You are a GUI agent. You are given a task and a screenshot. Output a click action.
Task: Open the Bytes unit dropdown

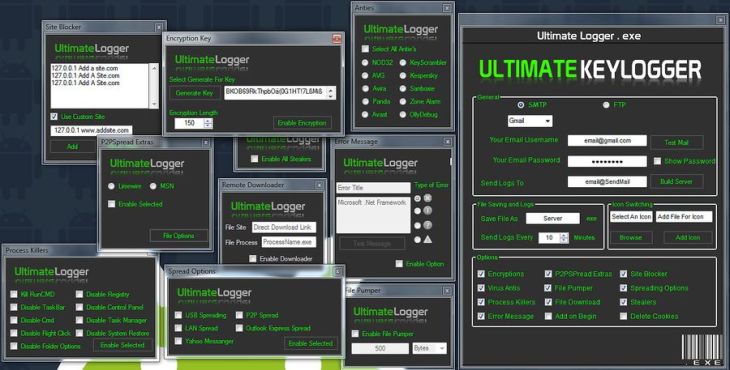pyautogui.click(x=430, y=348)
